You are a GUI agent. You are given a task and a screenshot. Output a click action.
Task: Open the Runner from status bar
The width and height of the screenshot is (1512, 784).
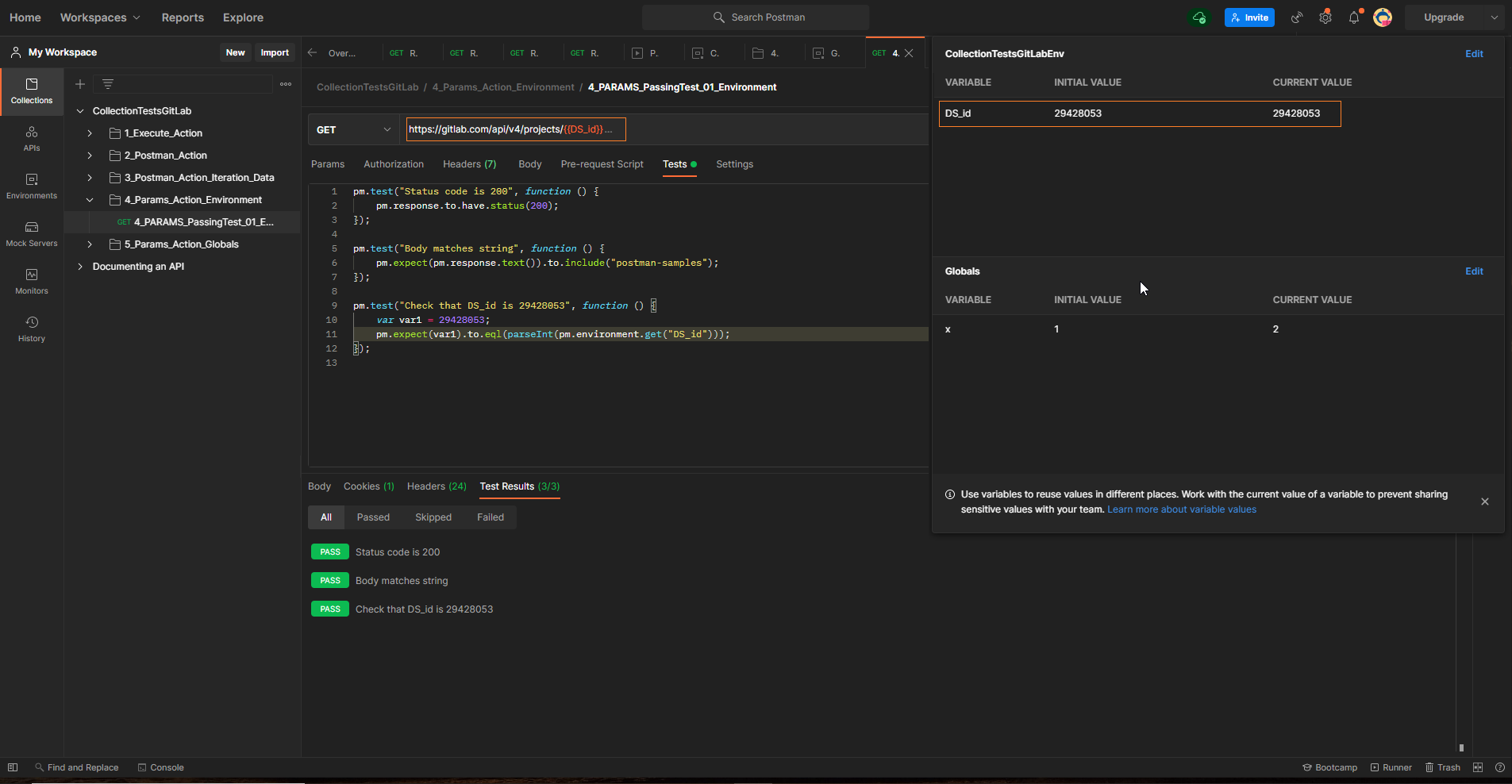point(1391,767)
